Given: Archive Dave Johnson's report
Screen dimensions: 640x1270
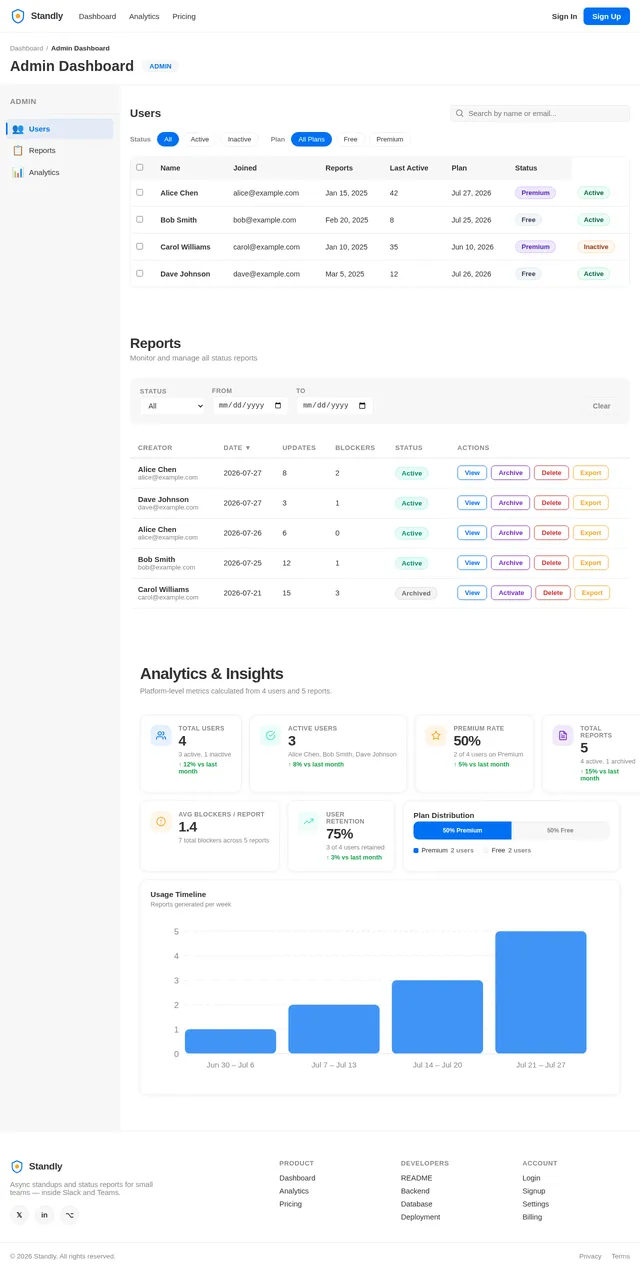Looking at the screenshot, I should 510,503.
